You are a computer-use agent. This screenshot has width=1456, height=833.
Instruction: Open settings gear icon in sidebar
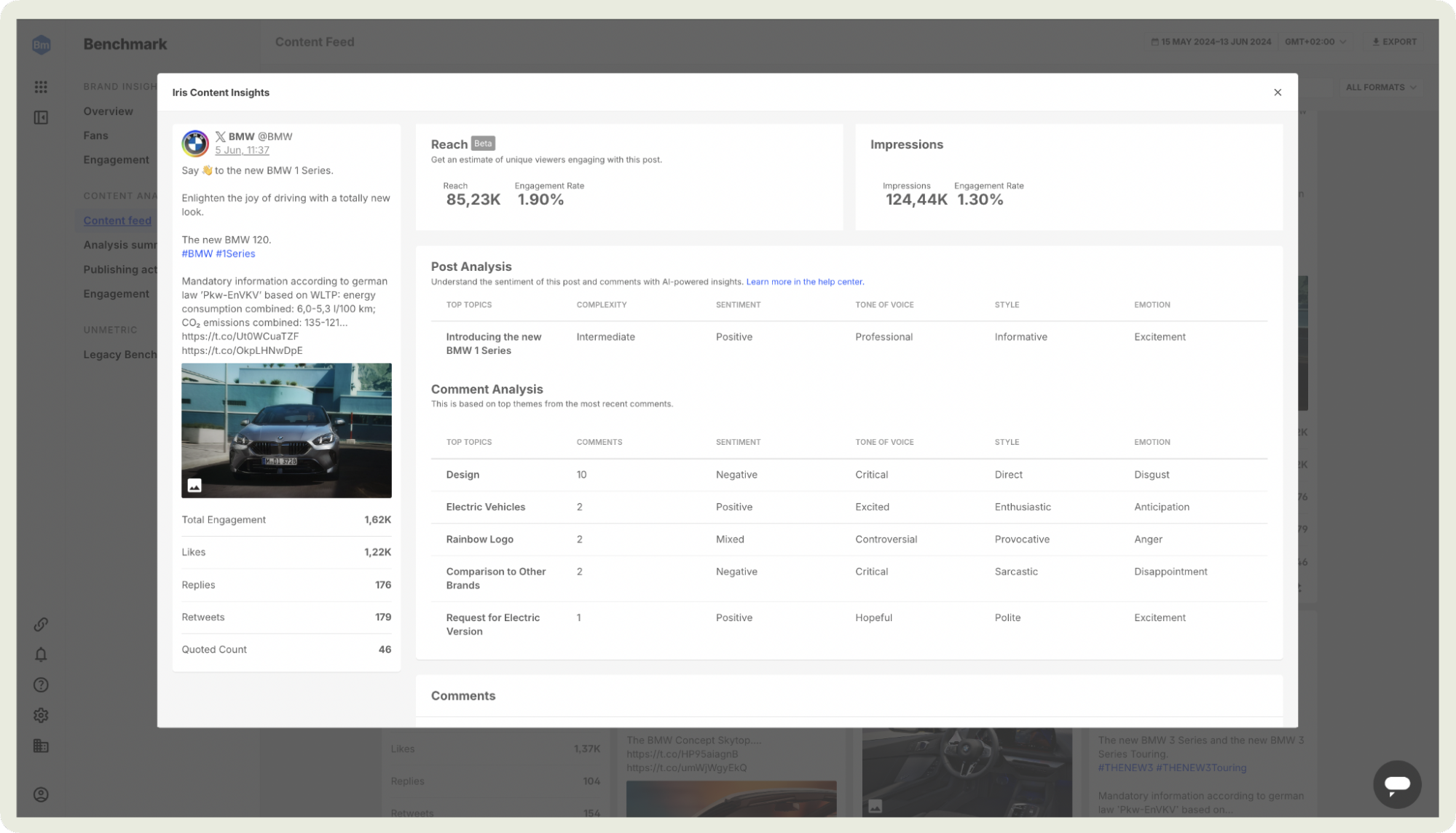pyautogui.click(x=41, y=715)
